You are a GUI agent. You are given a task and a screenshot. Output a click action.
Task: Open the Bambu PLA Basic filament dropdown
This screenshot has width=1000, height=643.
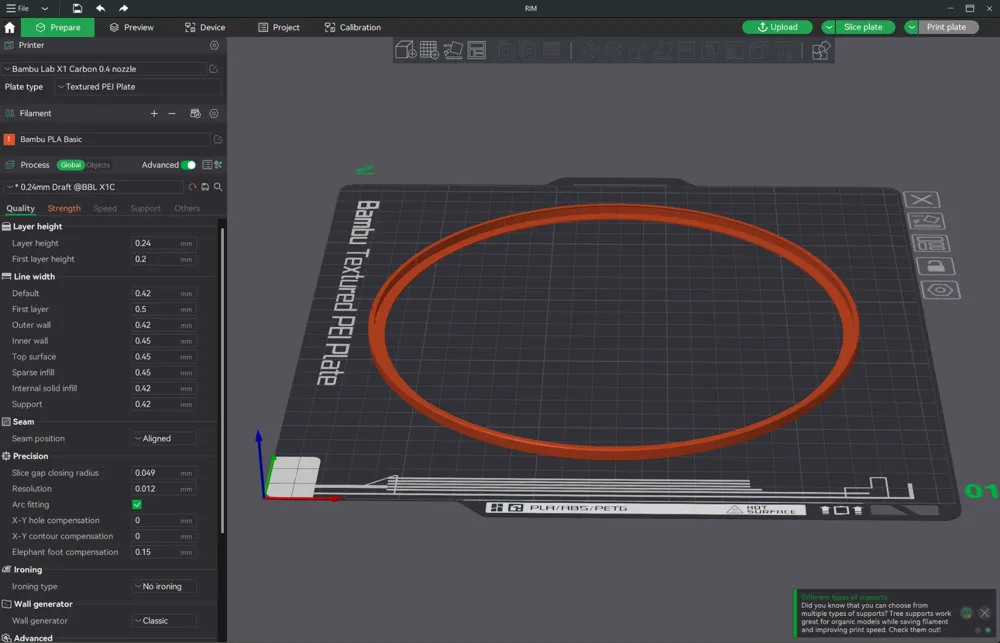point(114,139)
